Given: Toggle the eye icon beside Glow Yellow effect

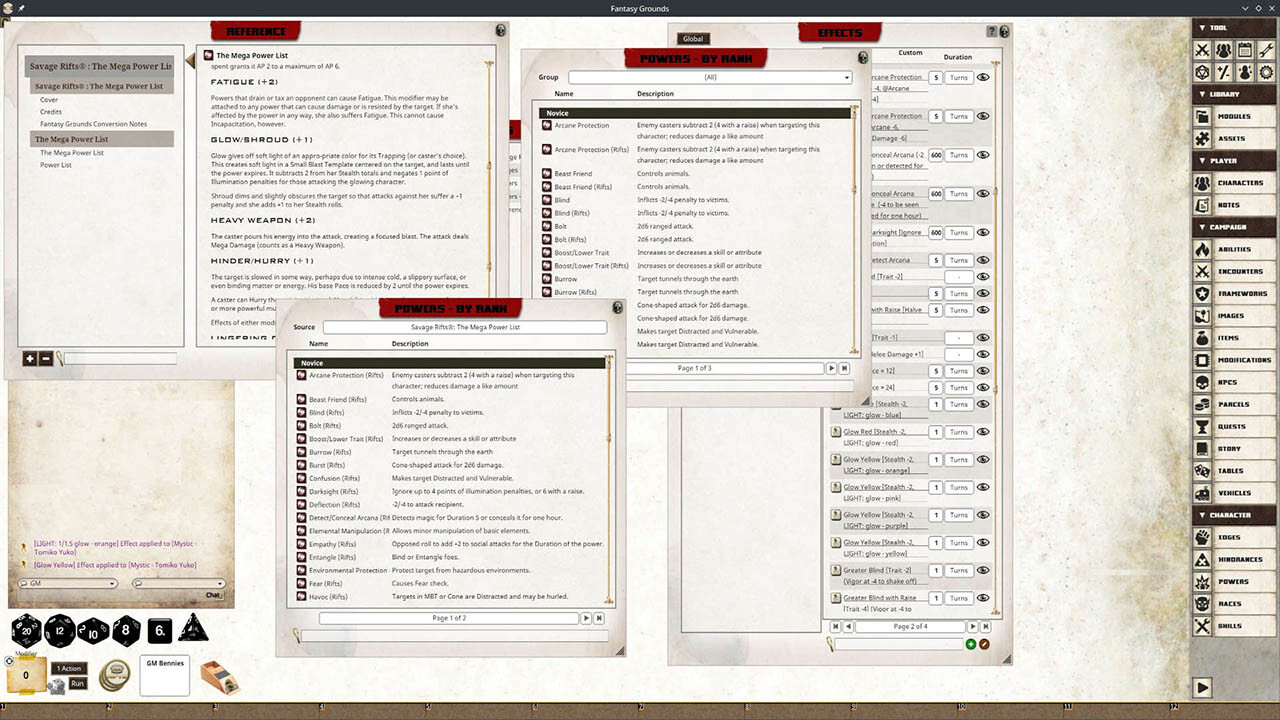Looking at the screenshot, I should point(983,459).
